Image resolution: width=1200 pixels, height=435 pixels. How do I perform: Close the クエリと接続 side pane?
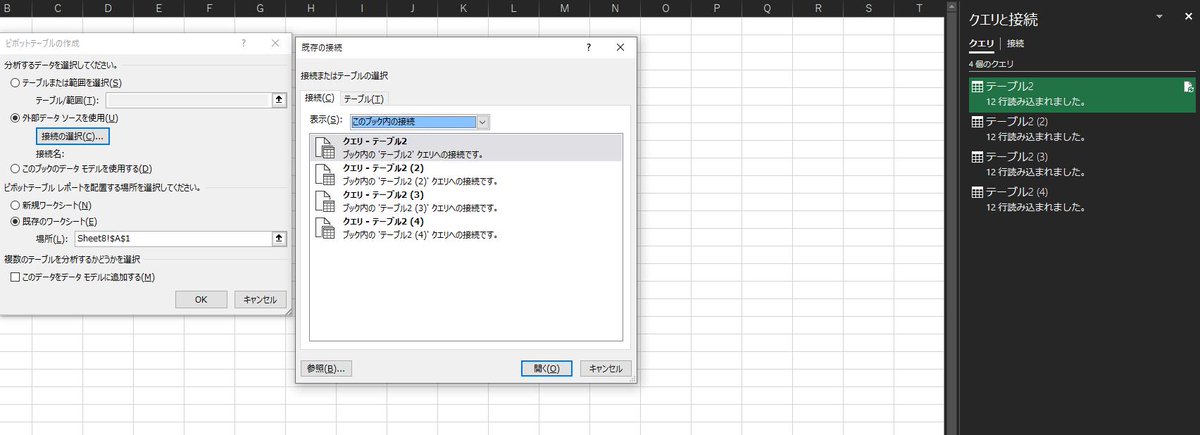(x=1186, y=18)
